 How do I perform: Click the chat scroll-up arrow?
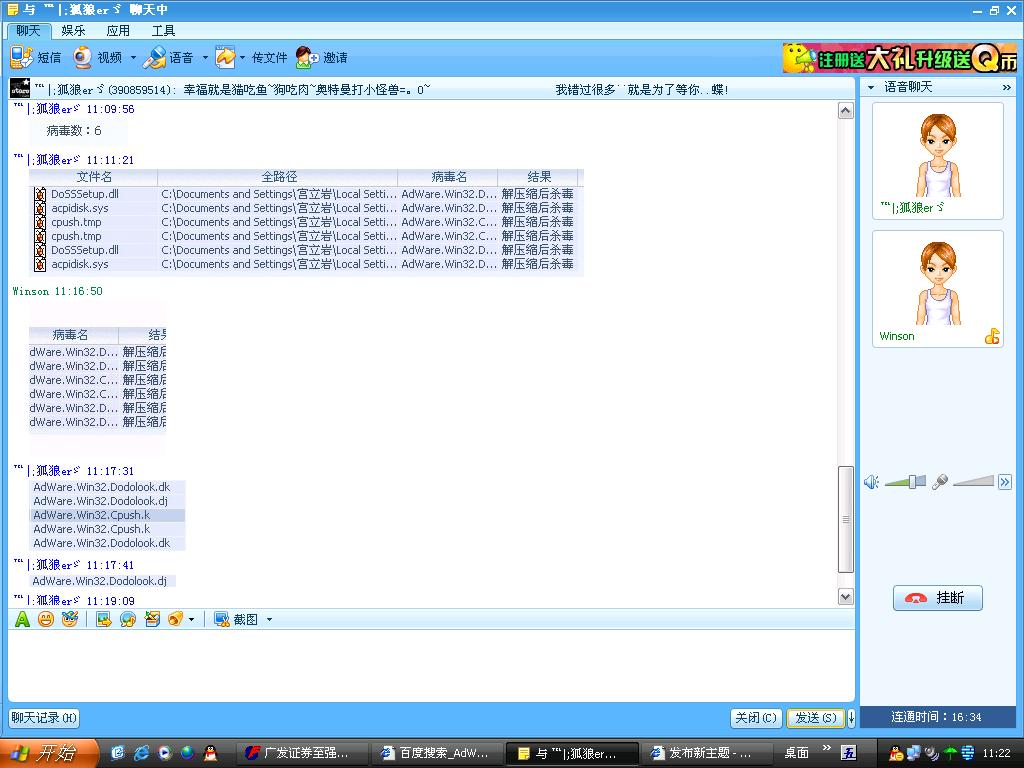[846, 111]
